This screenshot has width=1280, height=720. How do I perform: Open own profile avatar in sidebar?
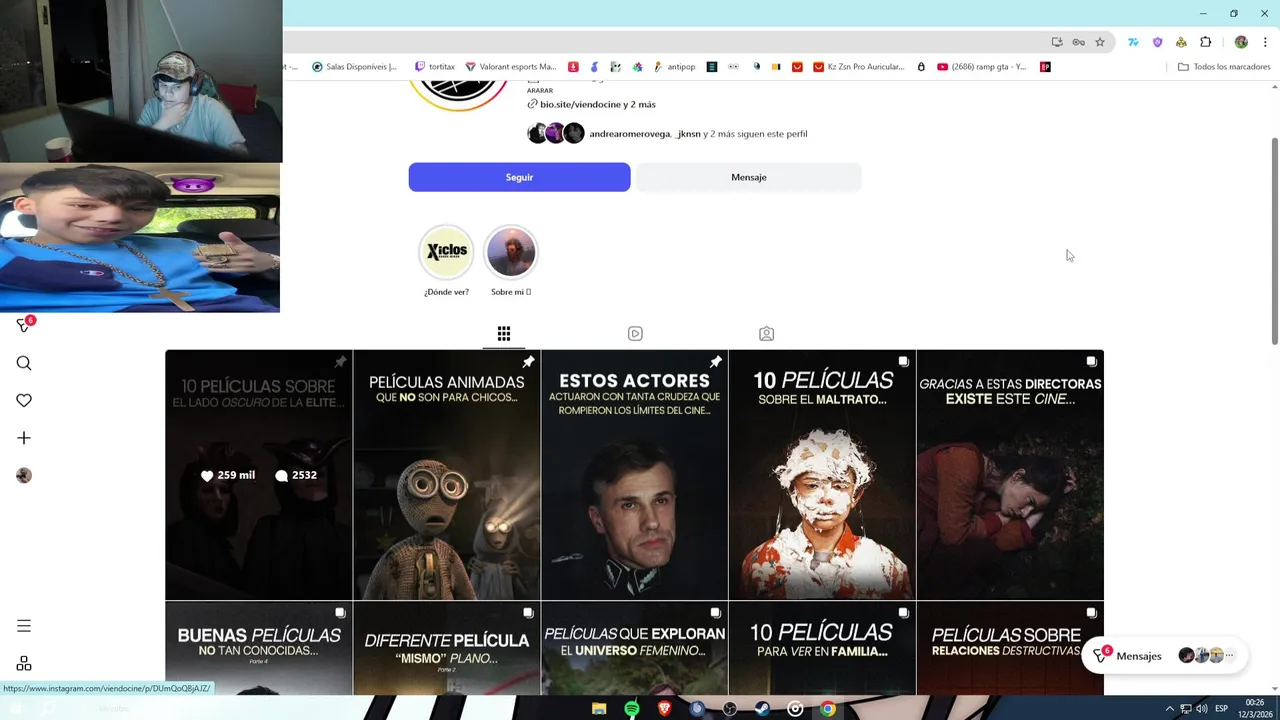point(24,476)
